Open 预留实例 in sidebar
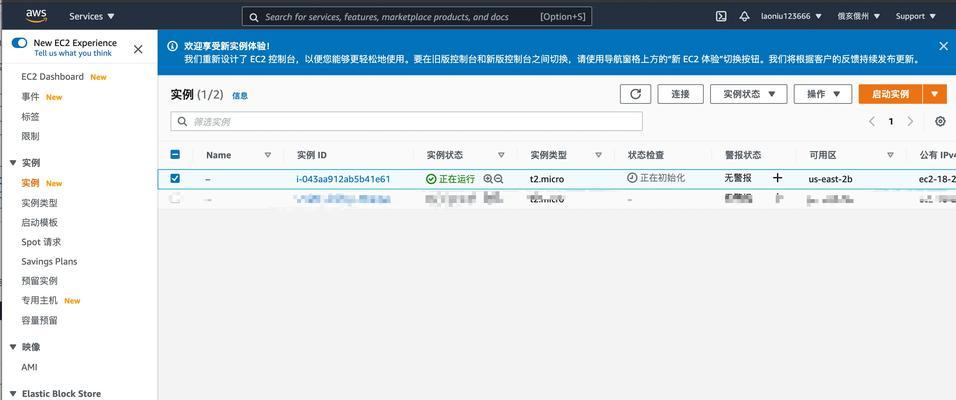Viewport: 956px width, 400px height. coord(39,281)
